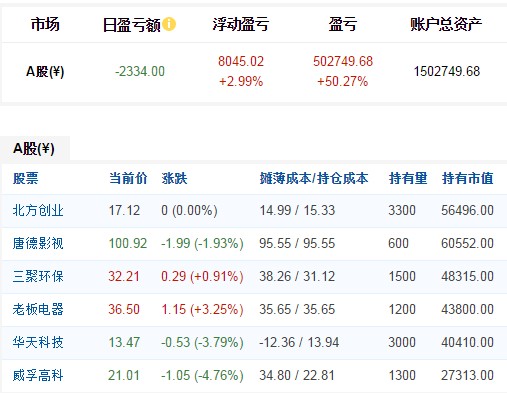Open the 威孚高科 stock link
The image size is (507, 393).
[x=38, y=375]
